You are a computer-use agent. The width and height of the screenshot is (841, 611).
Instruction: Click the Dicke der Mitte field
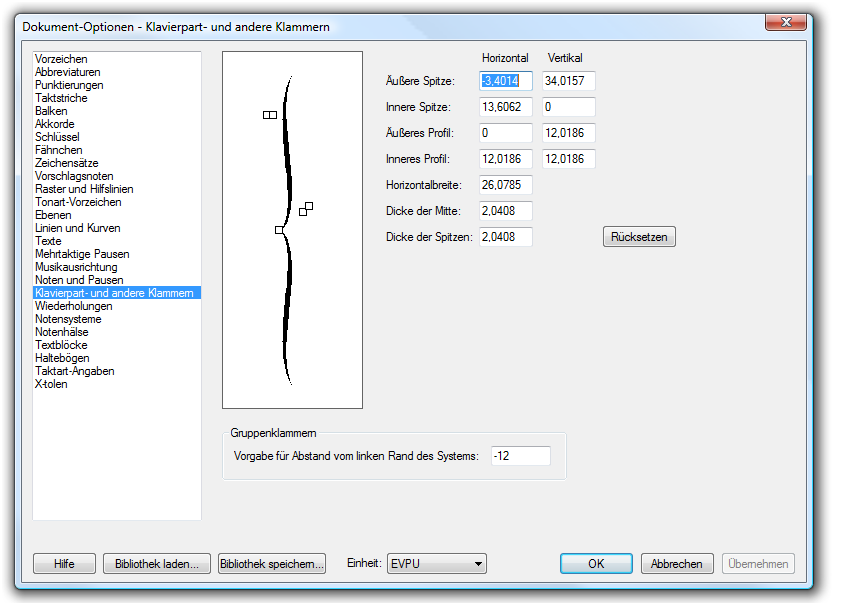coord(505,211)
